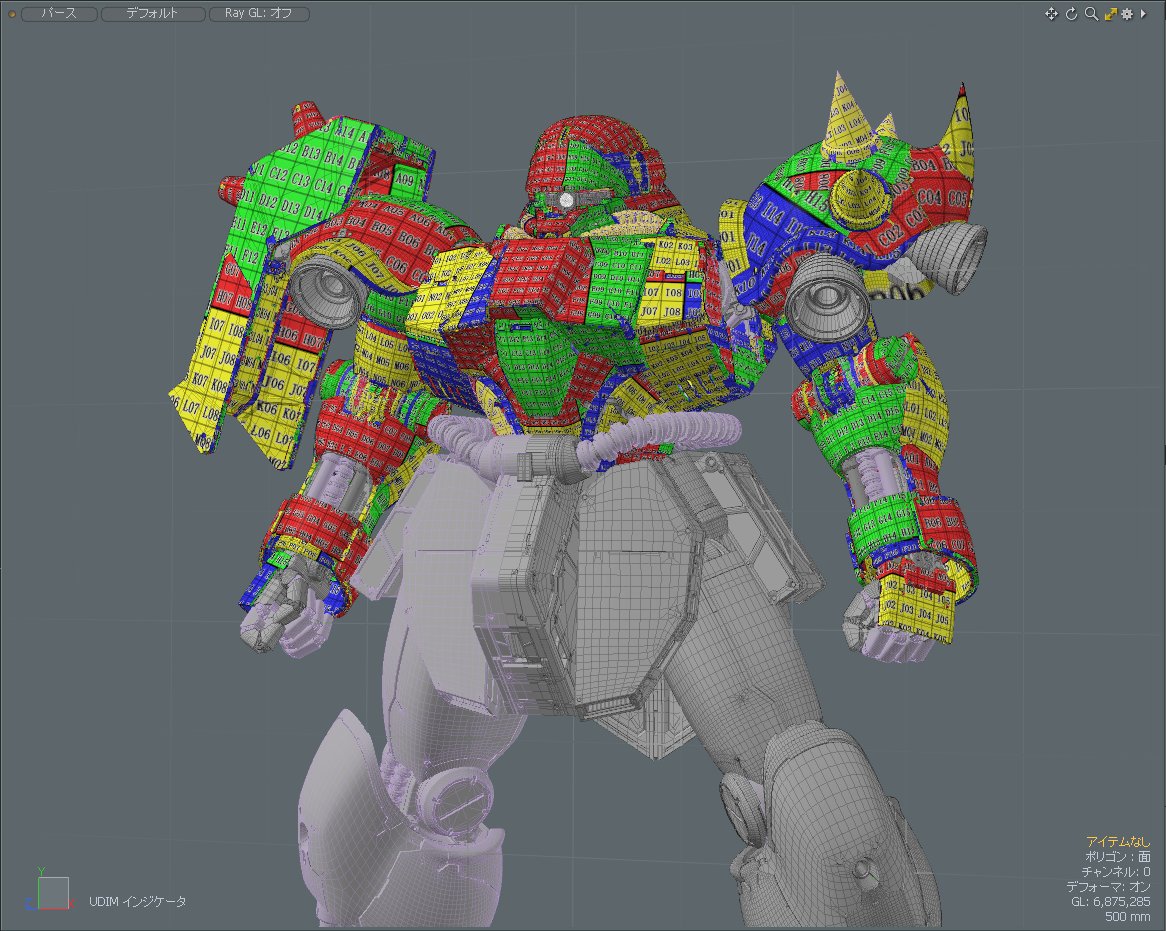Click the GL: 6,875,285 readout

click(x=1110, y=901)
